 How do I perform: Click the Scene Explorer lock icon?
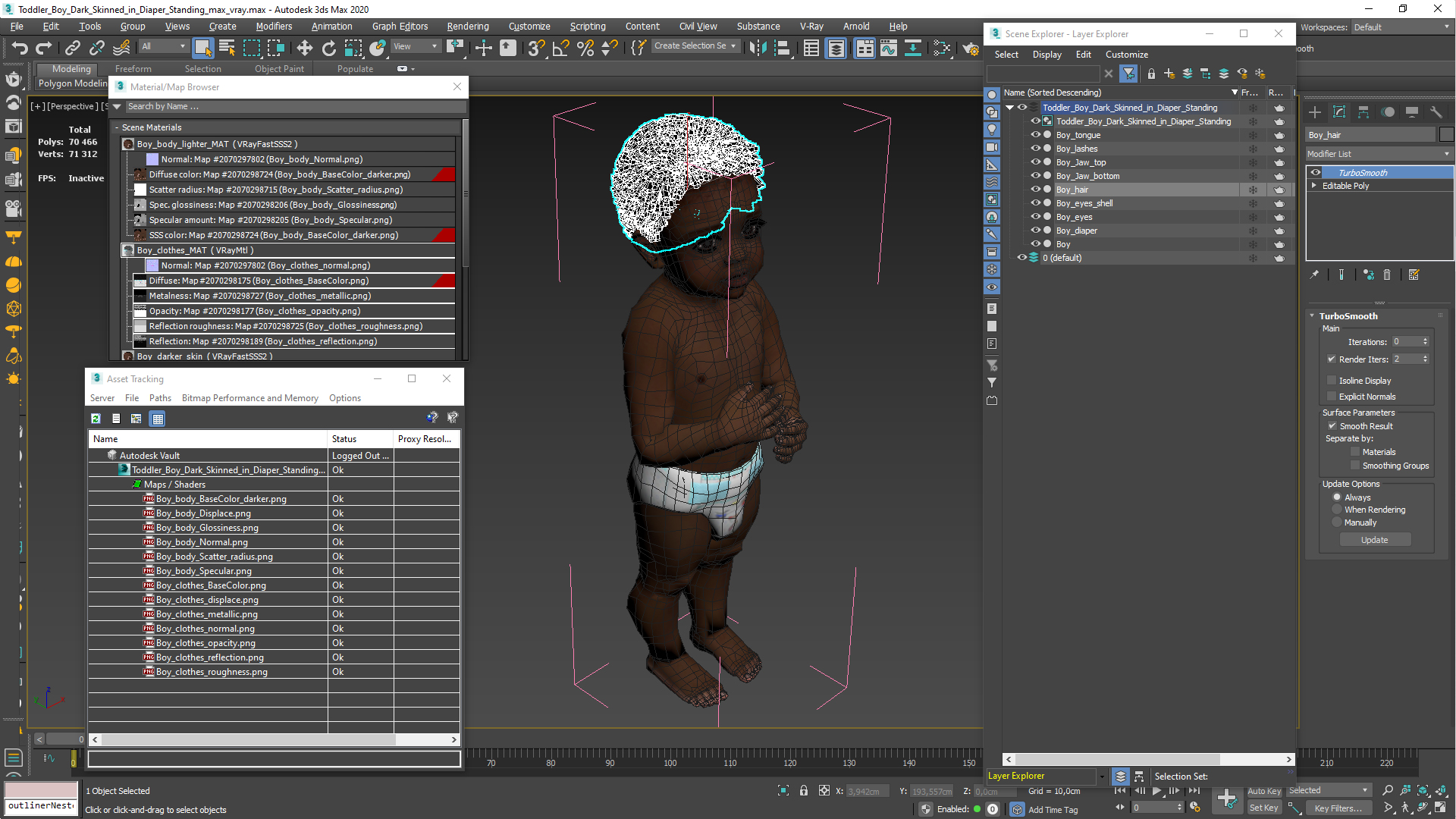(x=1151, y=74)
